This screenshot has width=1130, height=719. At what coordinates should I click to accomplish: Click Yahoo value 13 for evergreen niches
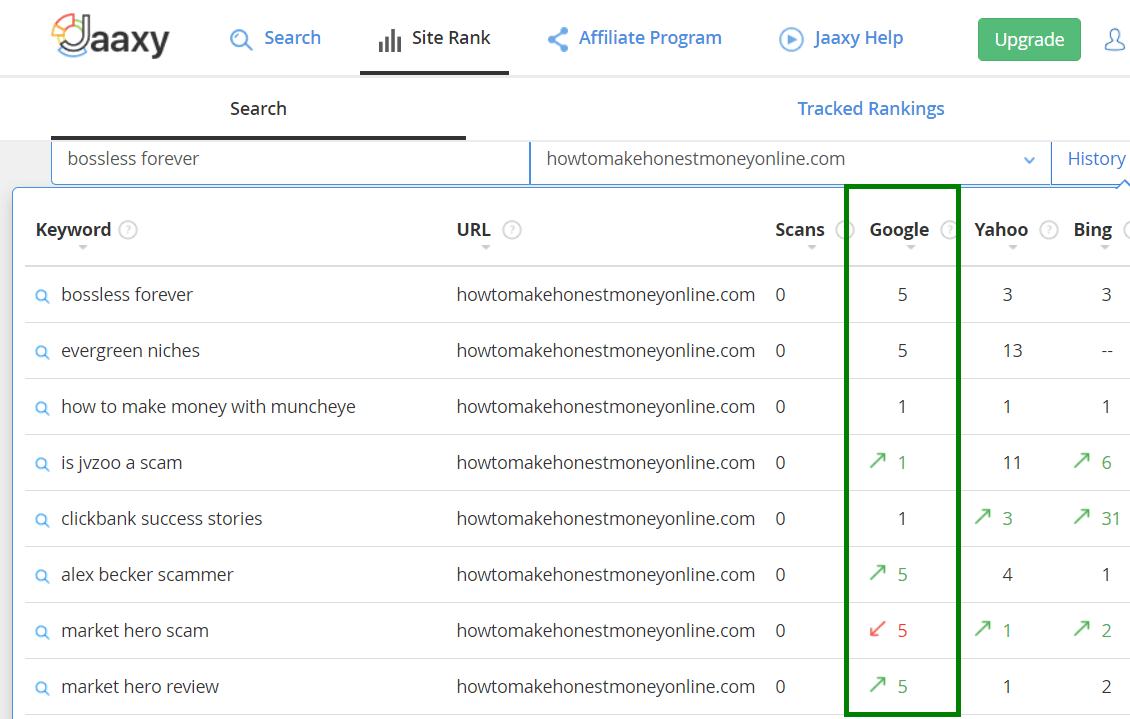1012,351
